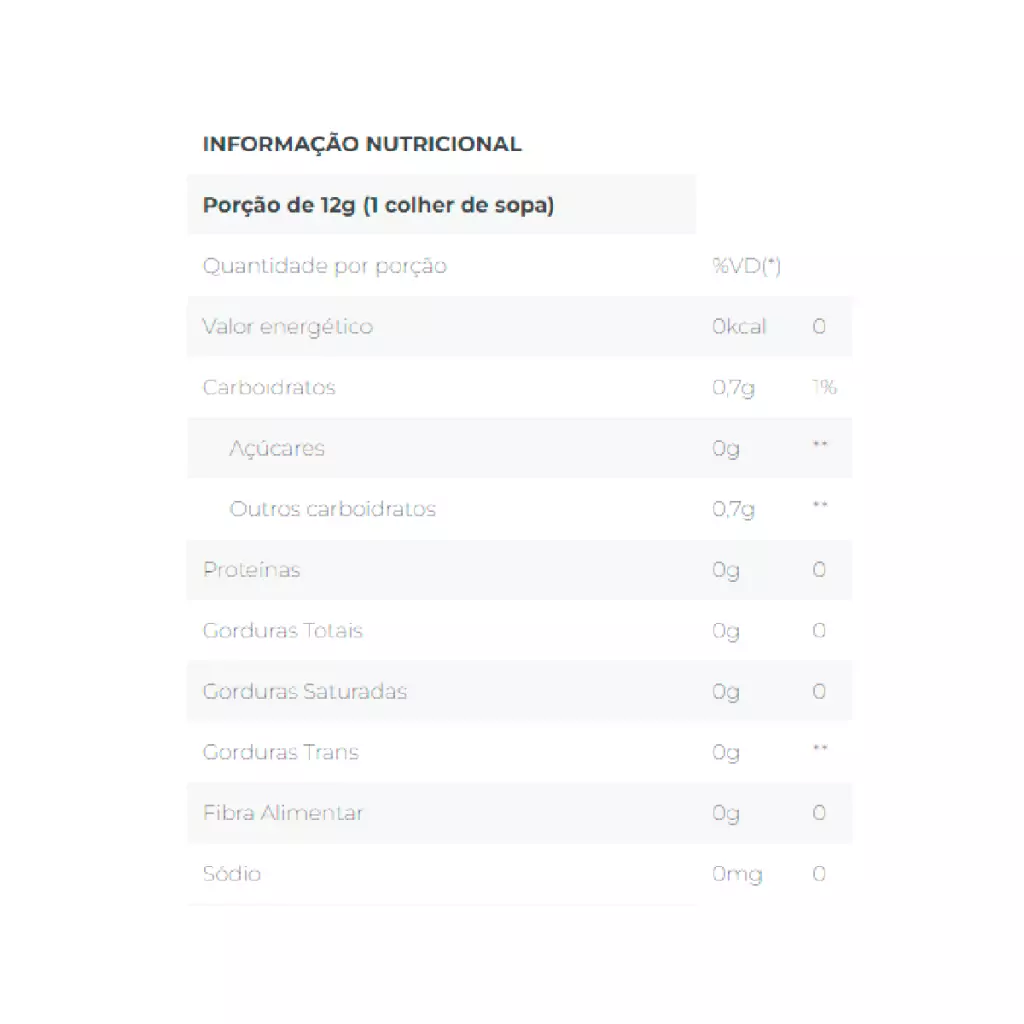
Task: Click the %VD(*) column header
Action: tap(746, 266)
